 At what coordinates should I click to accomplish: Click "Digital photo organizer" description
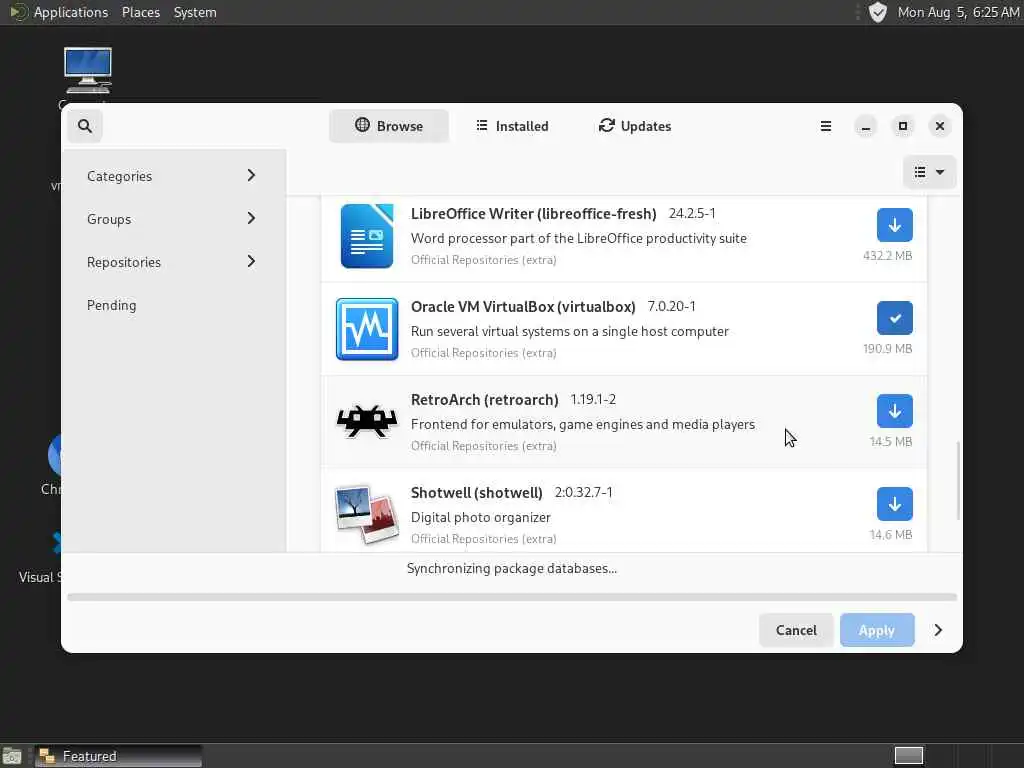click(481, 517)
